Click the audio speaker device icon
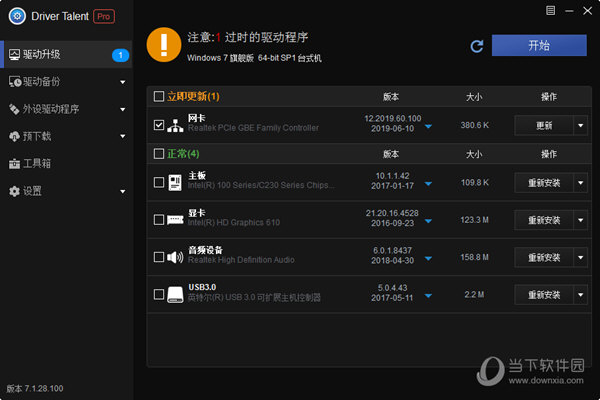Image resolution: width=600 pixels, height=400 pixels. pyautogui.click(x=175, y=257)
